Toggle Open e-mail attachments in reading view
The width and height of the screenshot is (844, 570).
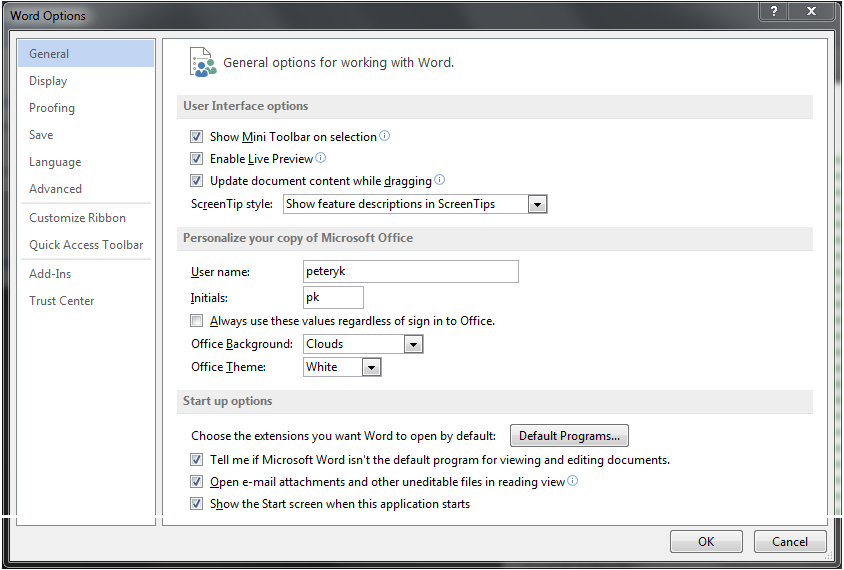(x=196, y=482)
